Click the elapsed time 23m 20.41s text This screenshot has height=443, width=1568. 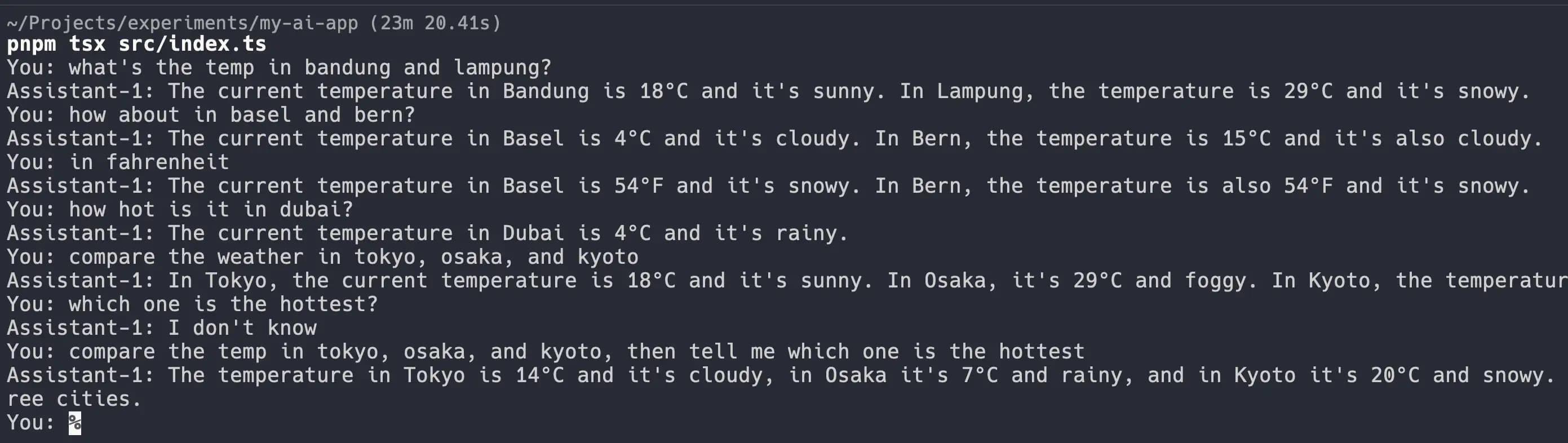click(435, 23)
